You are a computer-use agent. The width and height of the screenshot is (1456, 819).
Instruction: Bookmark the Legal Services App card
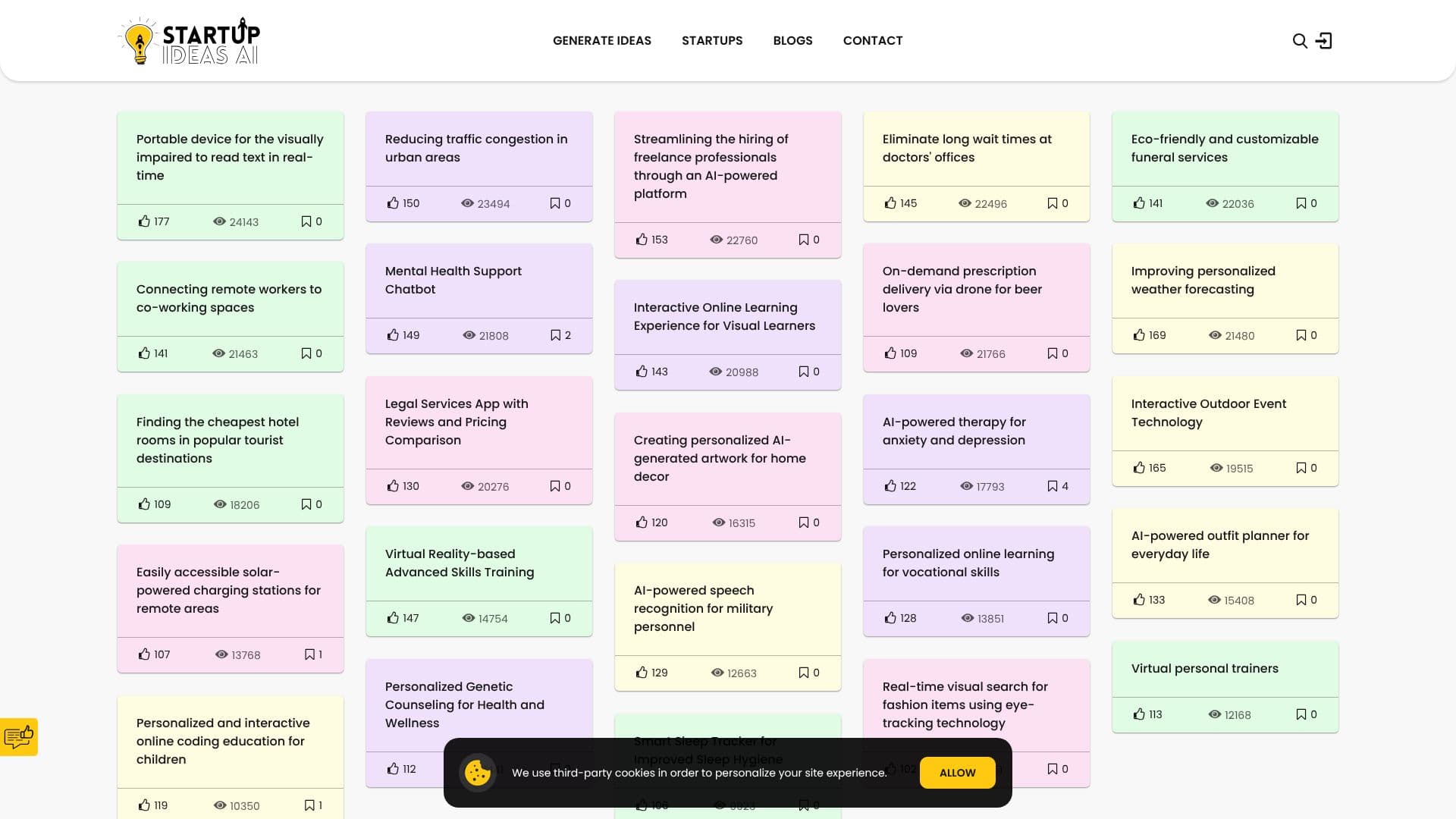point(555,486)
